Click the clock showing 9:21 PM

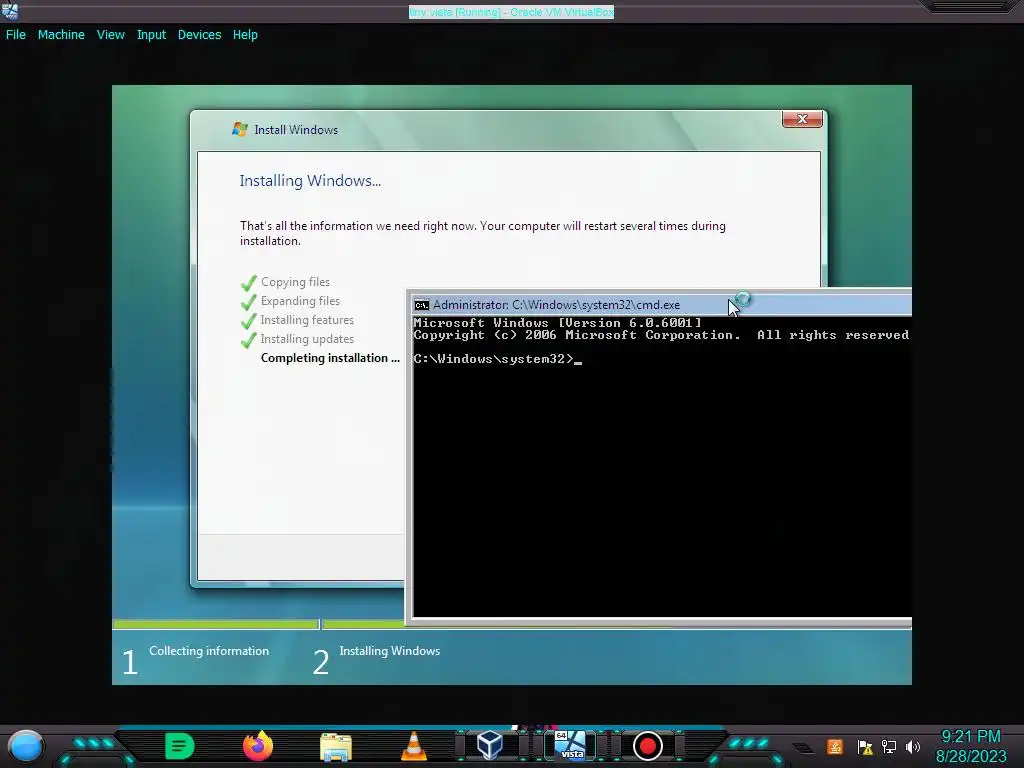tap(970, 737)
